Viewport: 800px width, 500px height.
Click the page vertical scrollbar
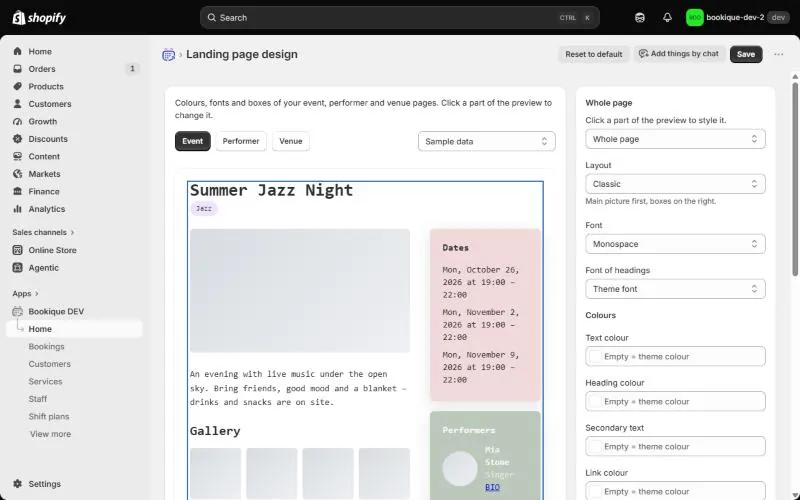[x=795, y=179]
